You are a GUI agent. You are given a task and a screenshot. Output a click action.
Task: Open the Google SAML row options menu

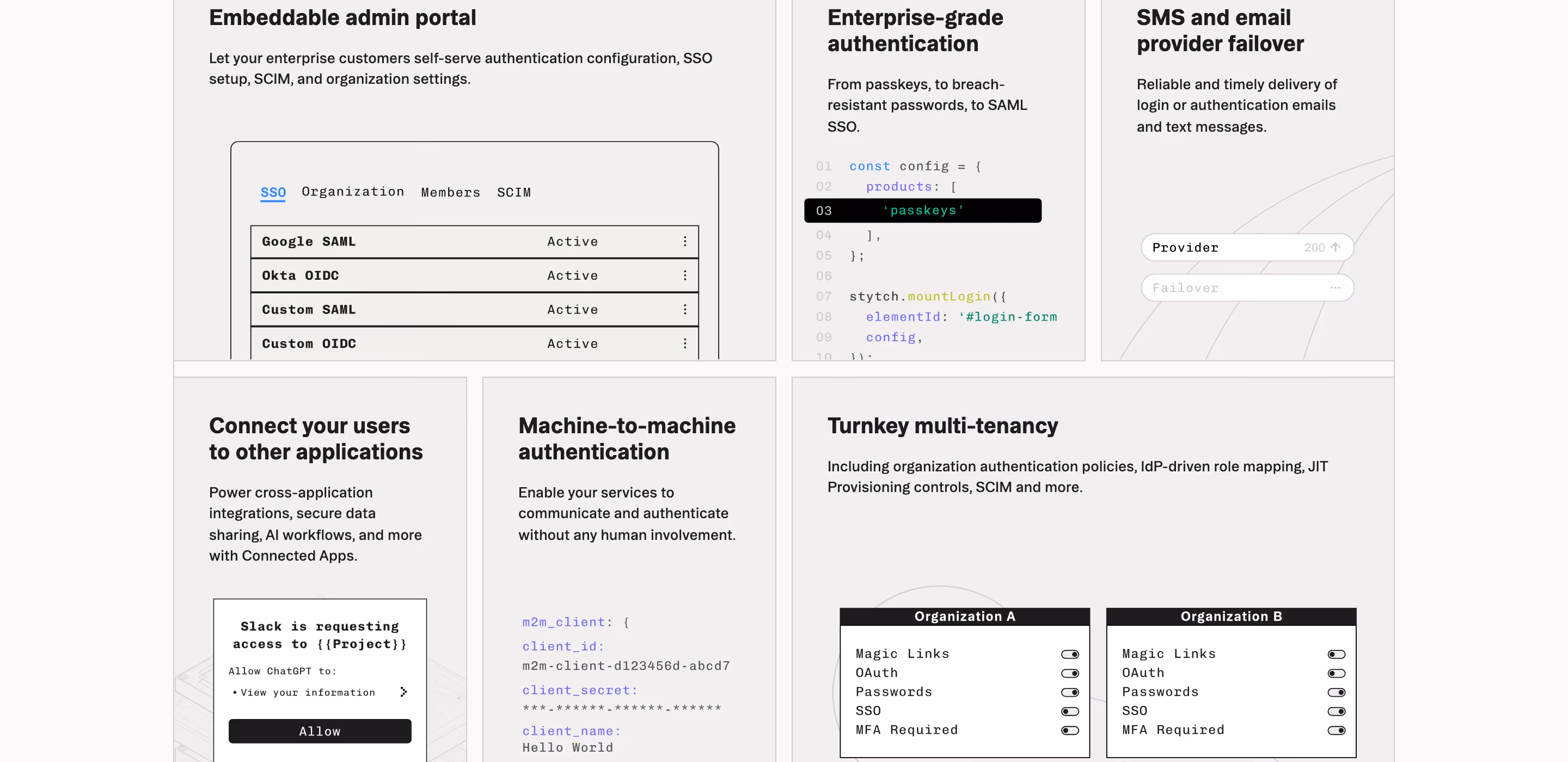[x=685, y=242]
